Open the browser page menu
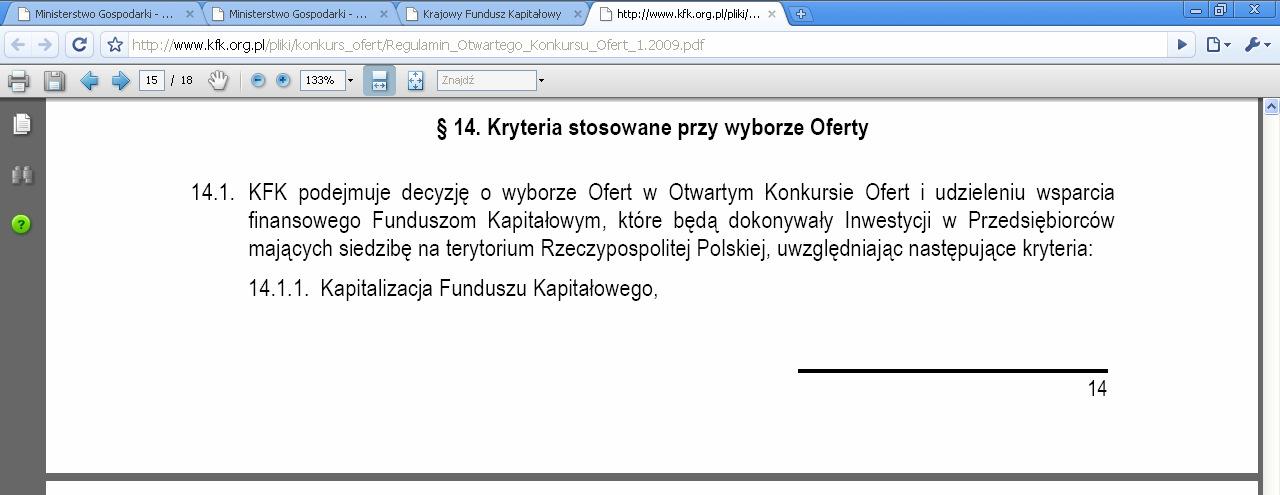Viewport: 1280px width, 495px height. click(1217, 45)
